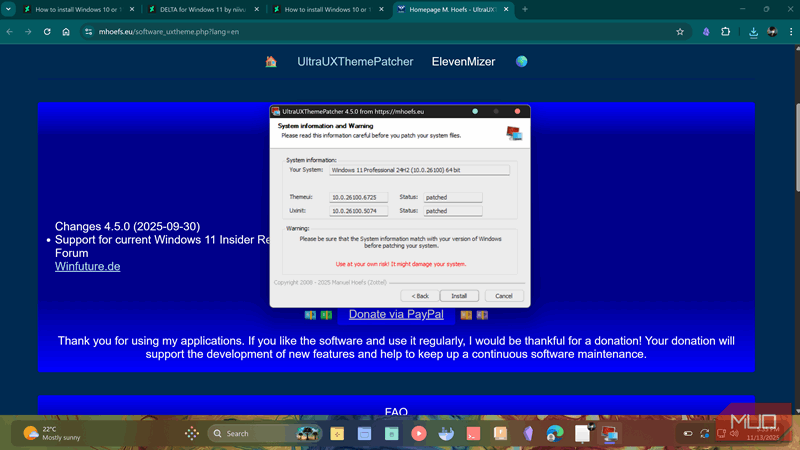Click the Install button in the patcher dialog
This screenshot has height=450, width=800.
pos(459,296)
